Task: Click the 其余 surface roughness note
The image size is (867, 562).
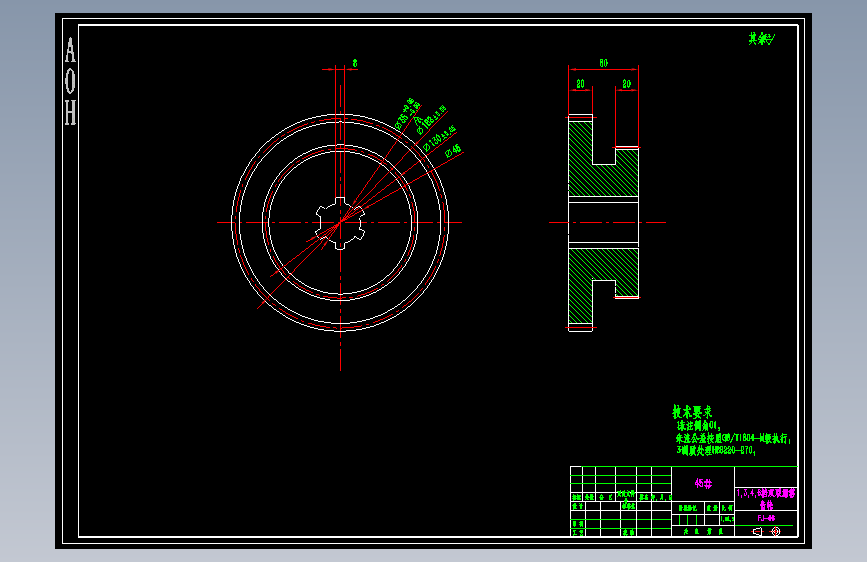Action: coord(761,39)
